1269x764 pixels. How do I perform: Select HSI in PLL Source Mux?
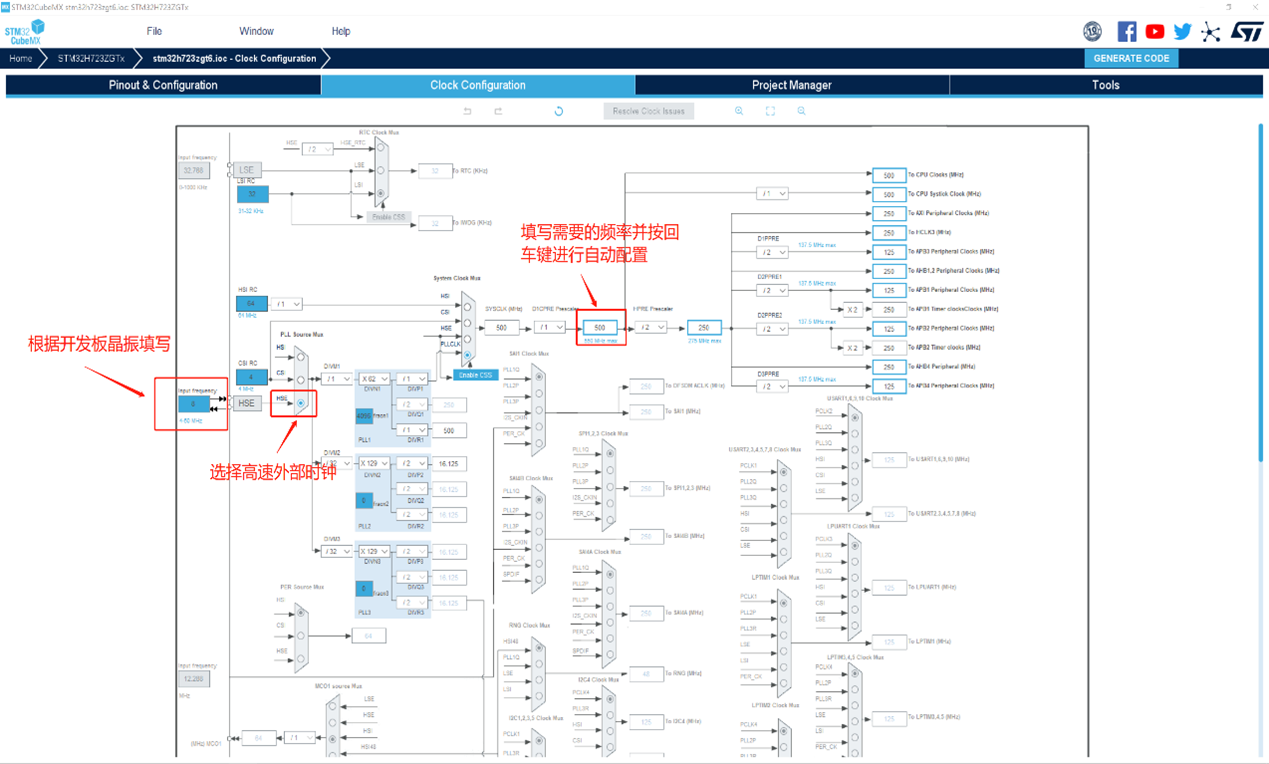(300, 359)
